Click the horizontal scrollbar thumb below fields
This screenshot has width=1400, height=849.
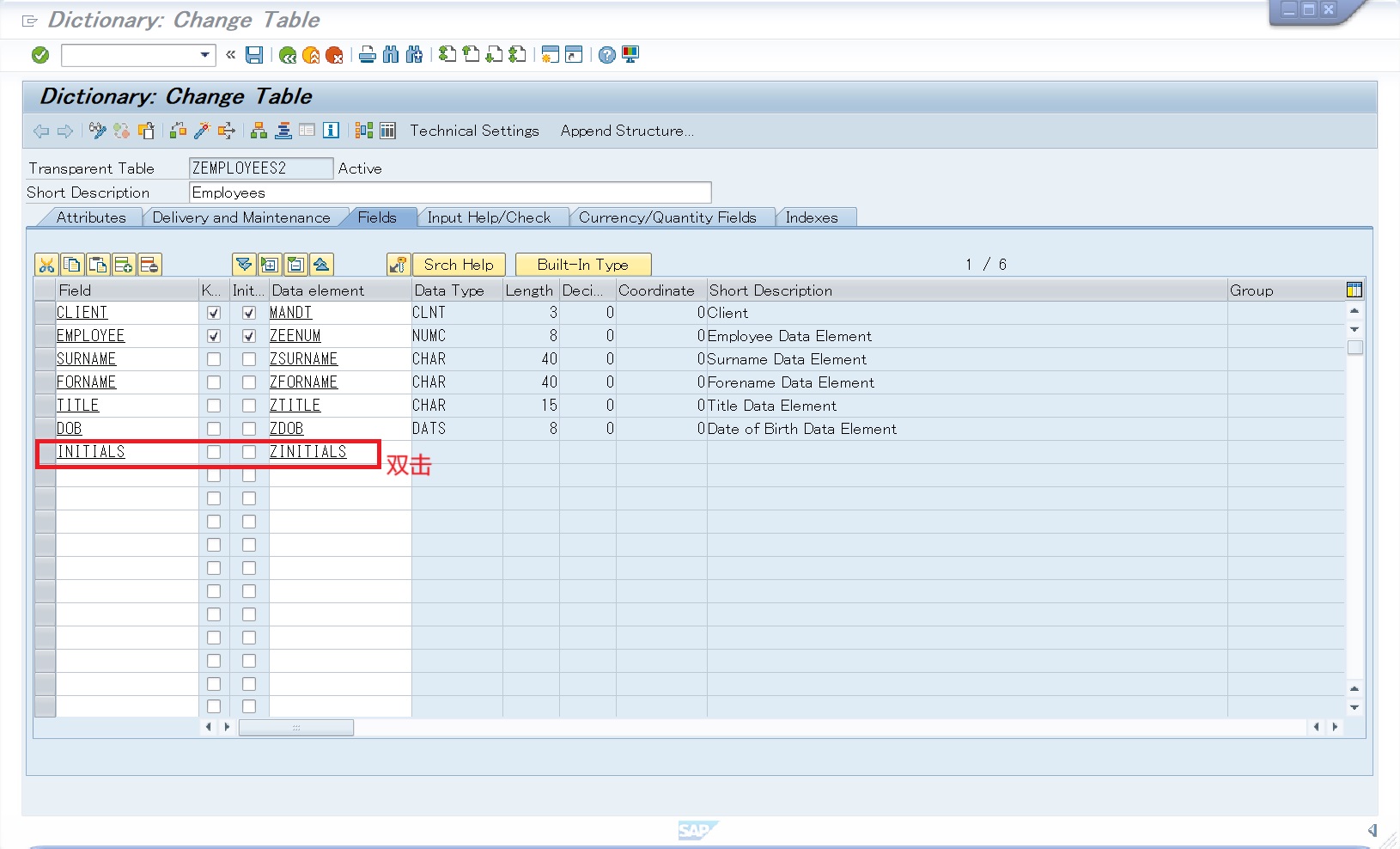(296, 727)
